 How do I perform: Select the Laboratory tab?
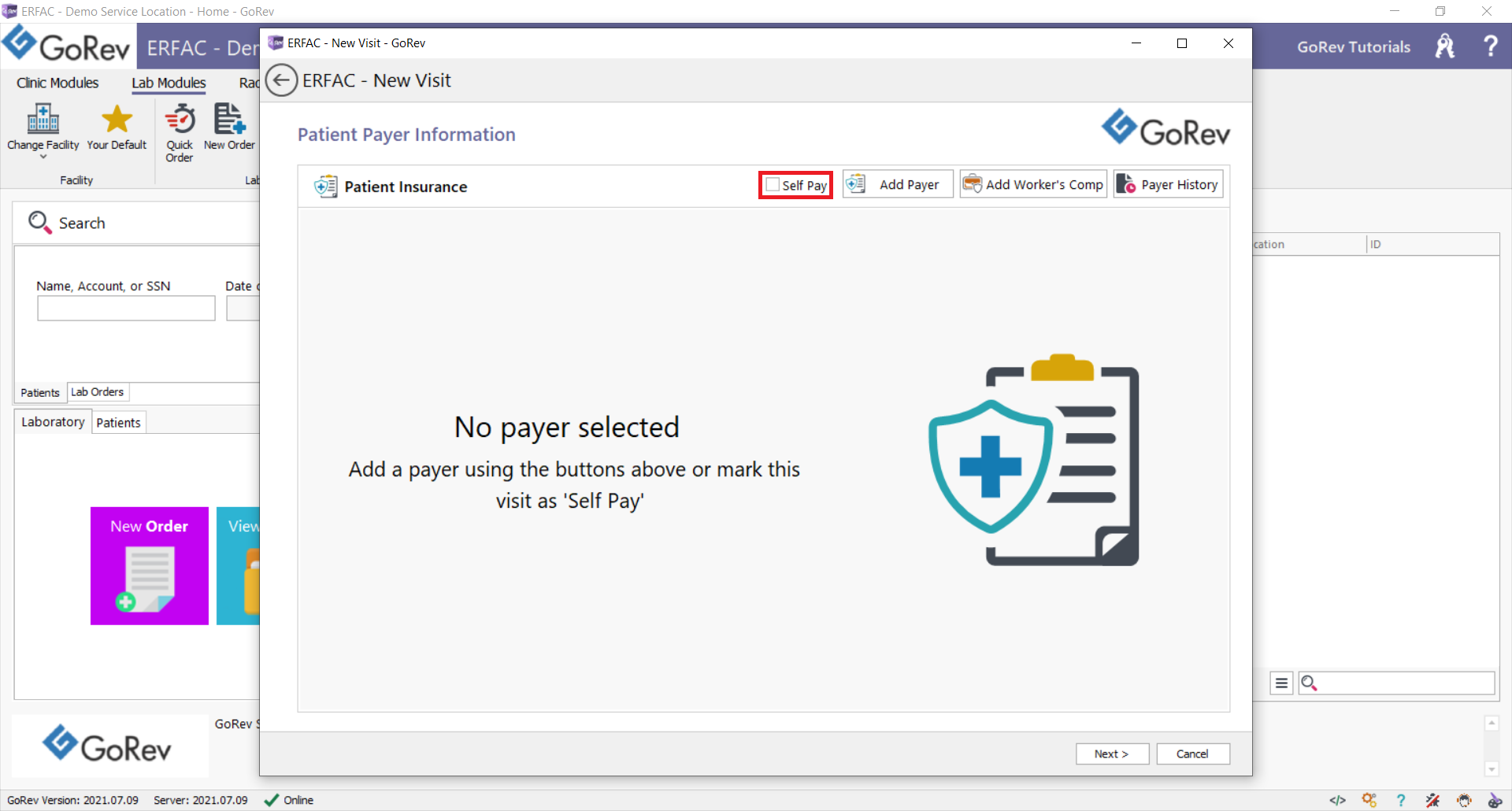pyautogui.click(x=53, y=421)
